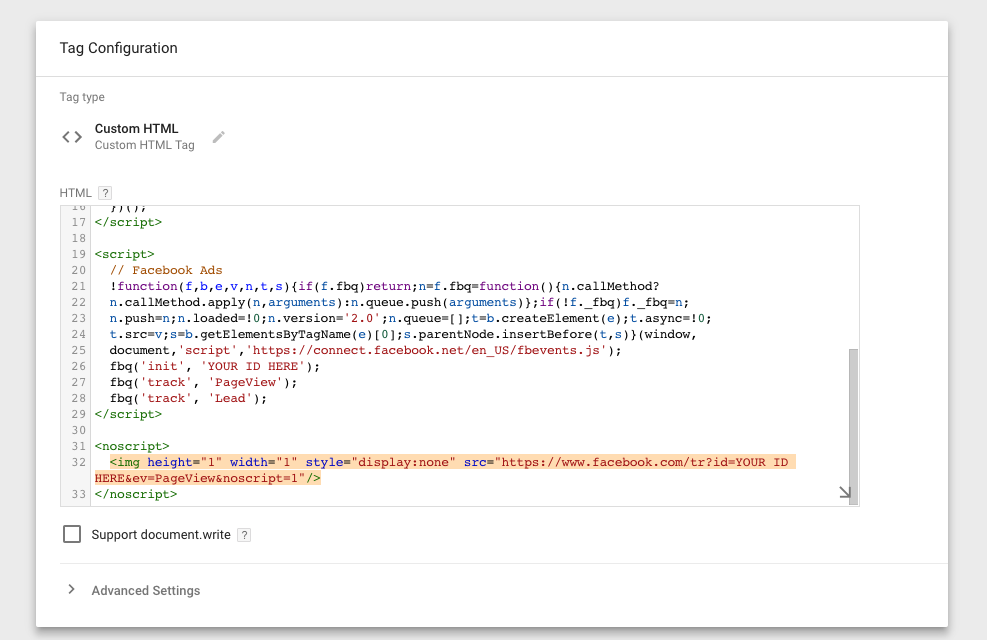Expand the Advanced Settings chevron
The image size is (987, 640).
pos(71,590)
